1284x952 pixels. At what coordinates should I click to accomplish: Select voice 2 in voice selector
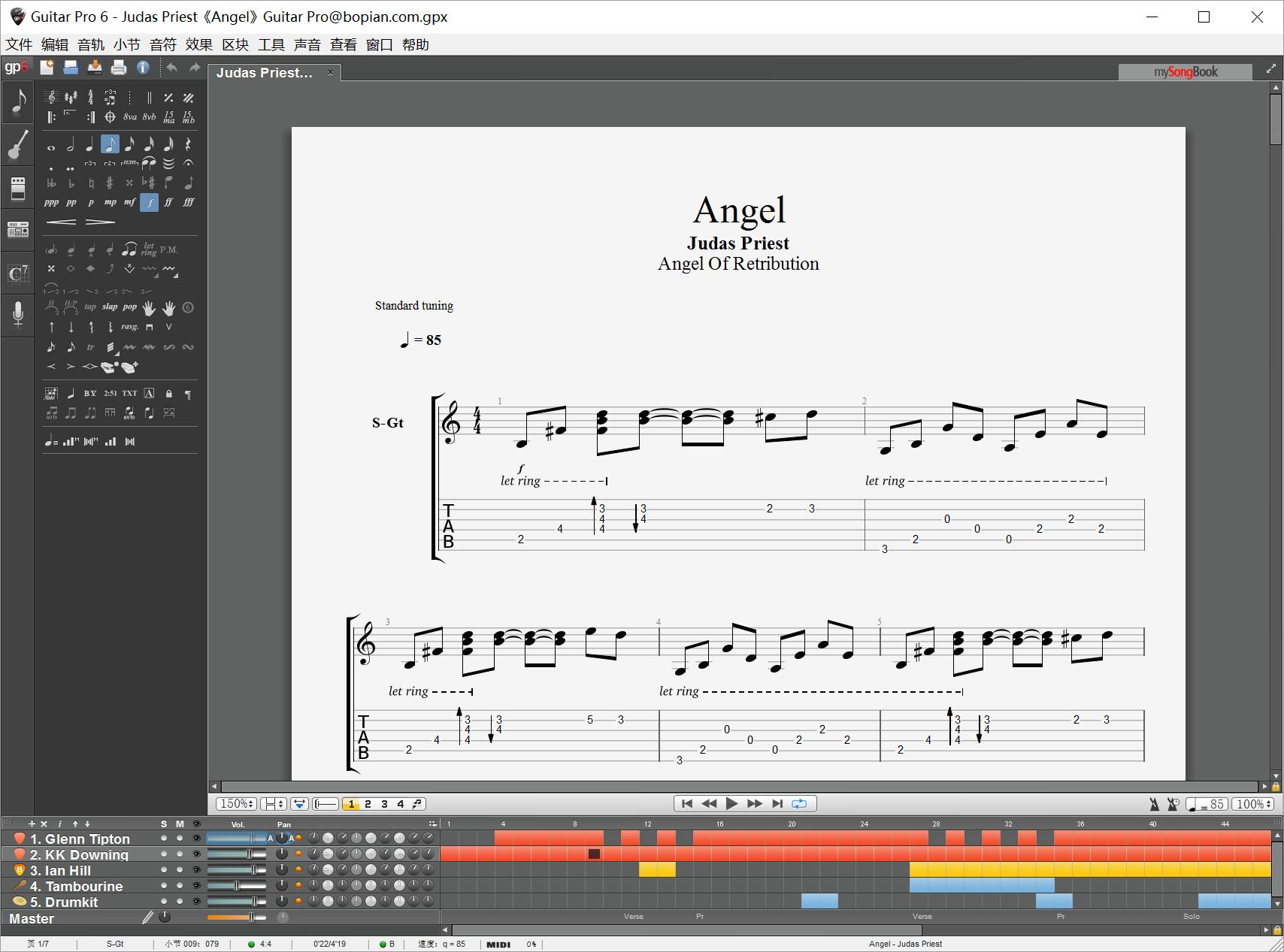tap(368, 804)
